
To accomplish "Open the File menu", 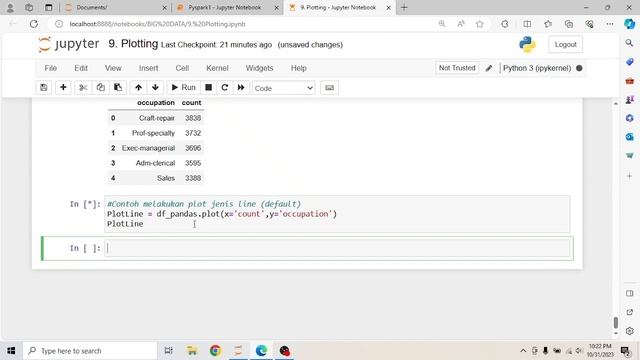I will click(x=51, y=68).
